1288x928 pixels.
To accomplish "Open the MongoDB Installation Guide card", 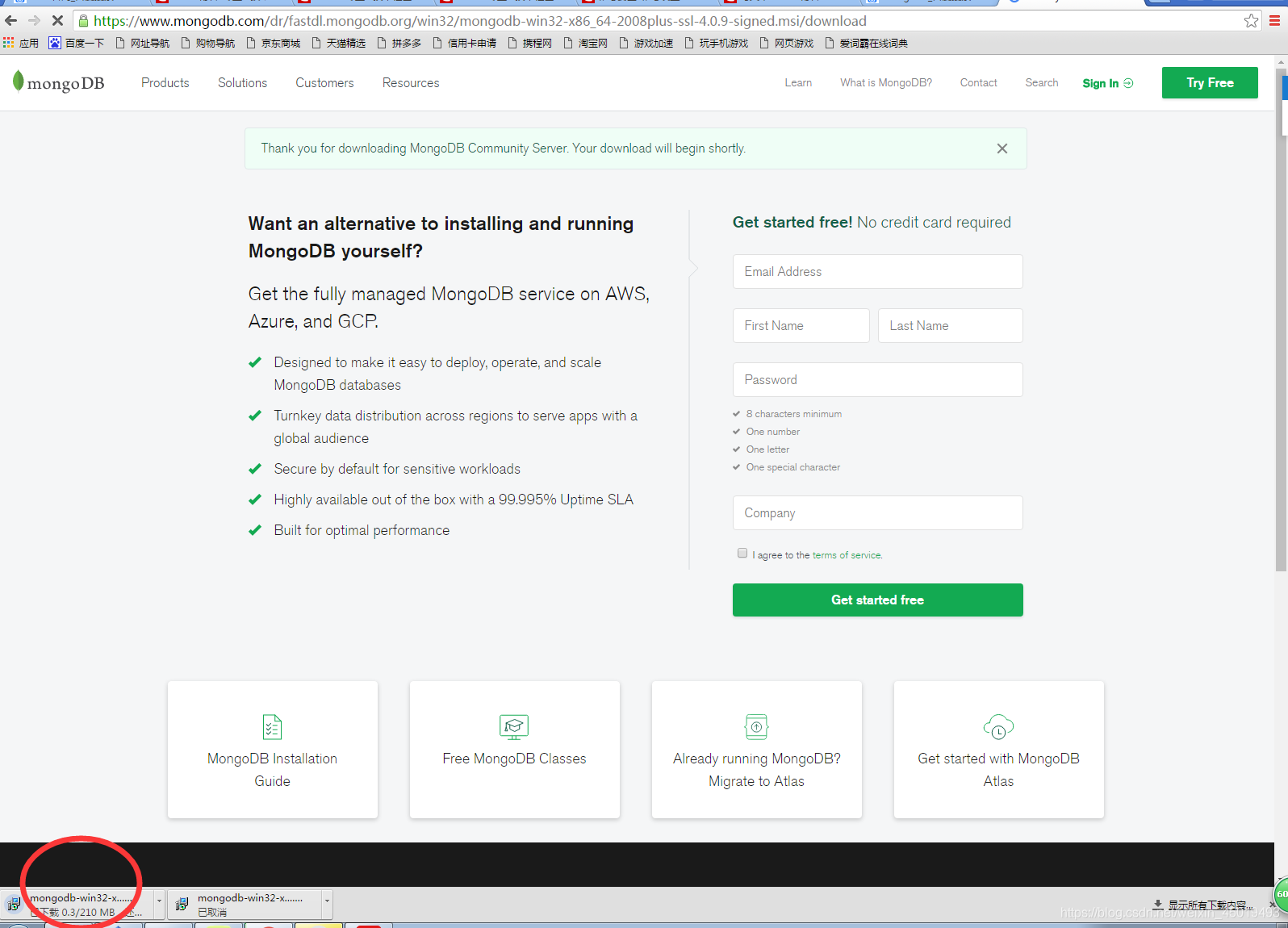I will pos(272,750).
